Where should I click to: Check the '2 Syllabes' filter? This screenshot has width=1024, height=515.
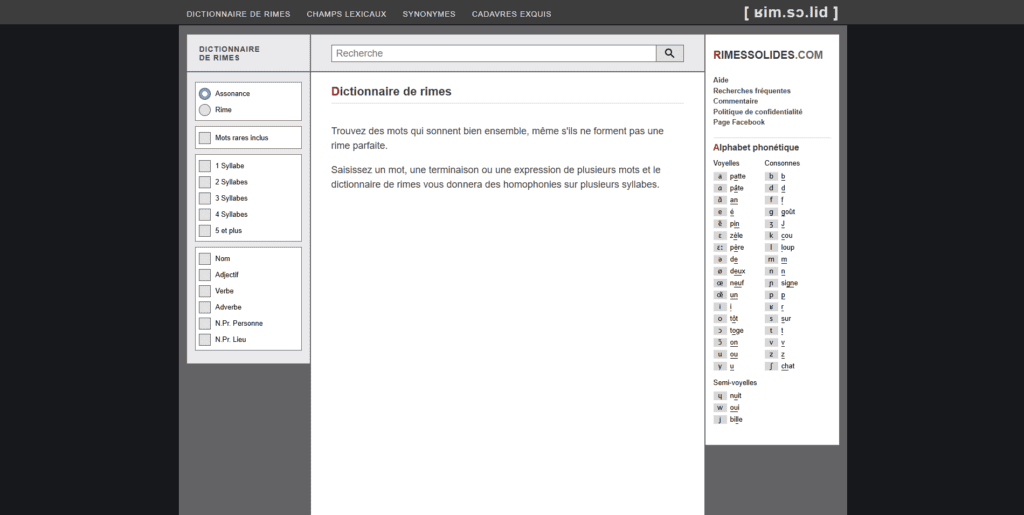click(x=205, y=182)
